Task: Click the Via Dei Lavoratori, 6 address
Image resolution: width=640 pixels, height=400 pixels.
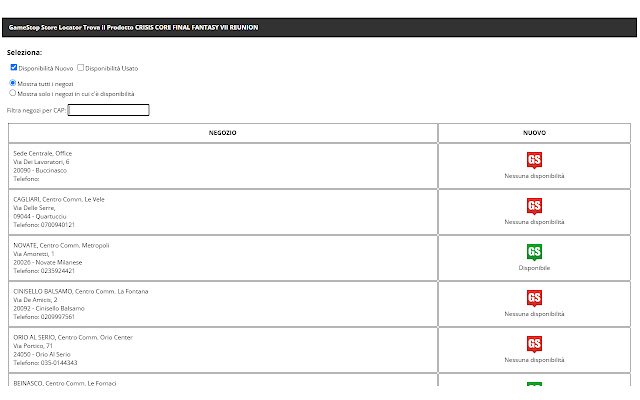Action: 41,162
